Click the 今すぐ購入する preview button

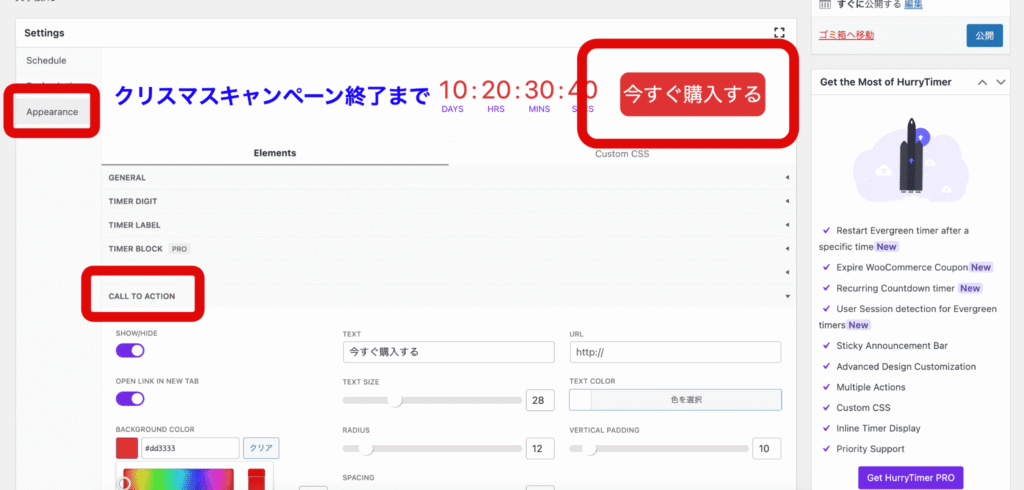(692, 94)
